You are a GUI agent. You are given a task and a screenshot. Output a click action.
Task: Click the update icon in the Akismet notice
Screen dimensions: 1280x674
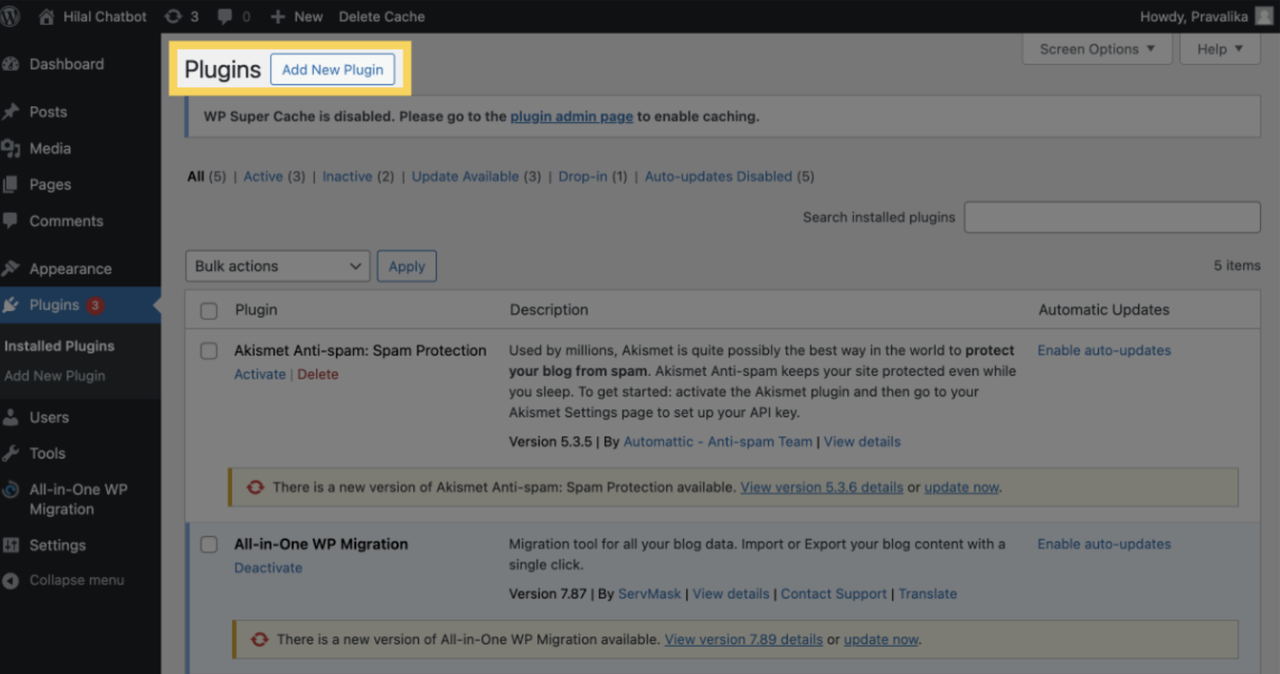coord(255,487)
